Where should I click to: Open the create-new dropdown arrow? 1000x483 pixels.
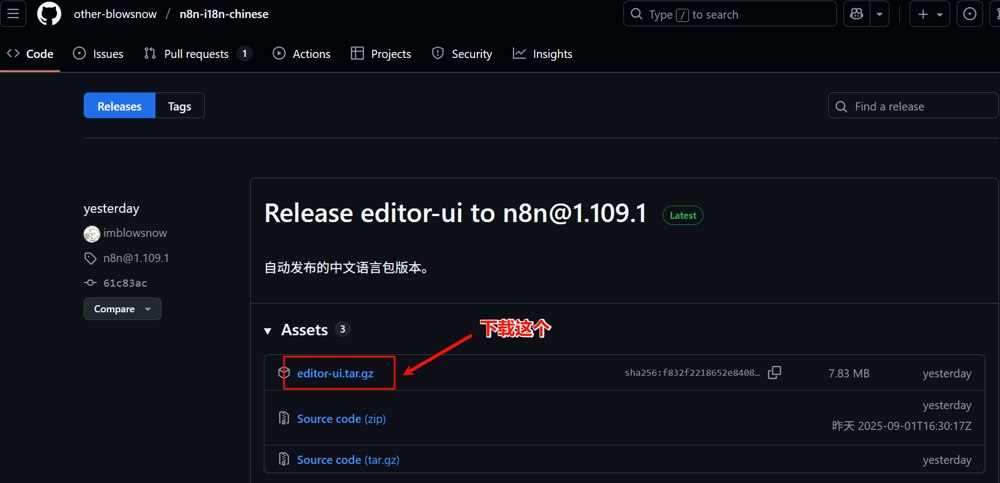click(941, 14)
